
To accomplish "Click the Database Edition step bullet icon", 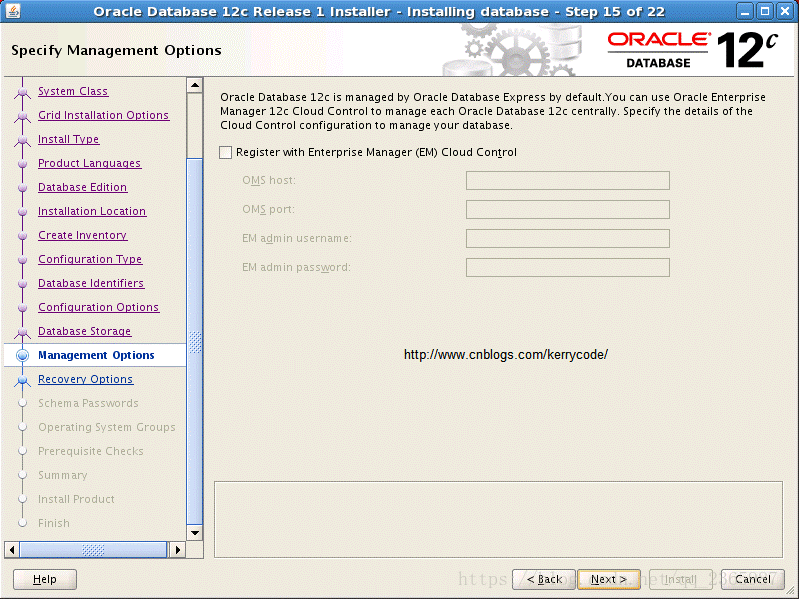I will [x=22, y=187].
